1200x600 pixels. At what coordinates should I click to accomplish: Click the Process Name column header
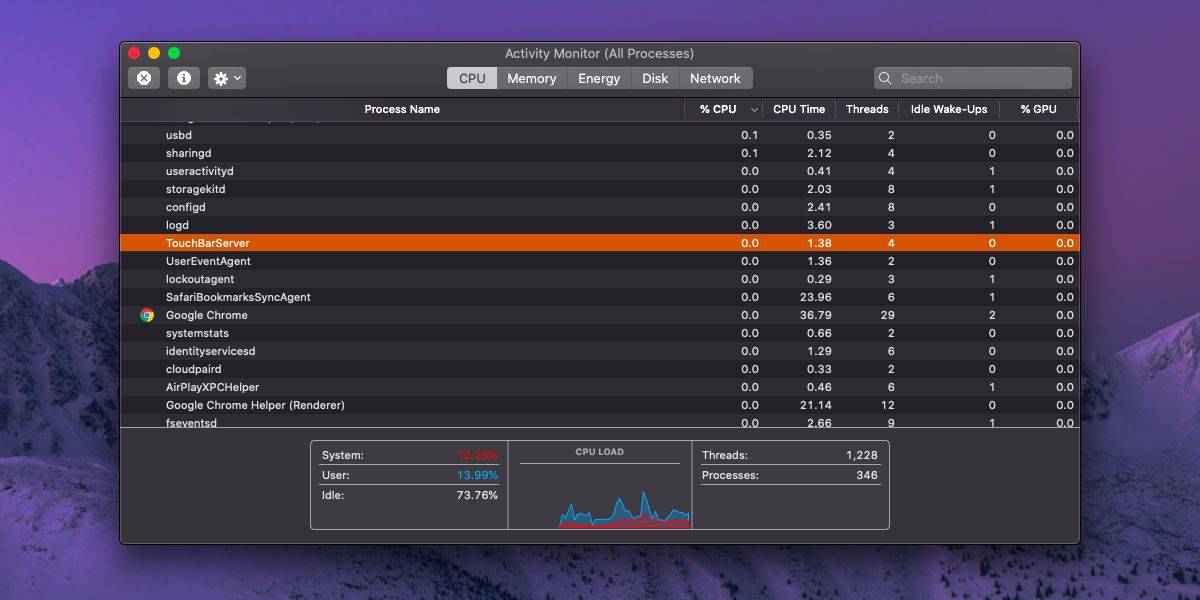(x=402, y=109)
